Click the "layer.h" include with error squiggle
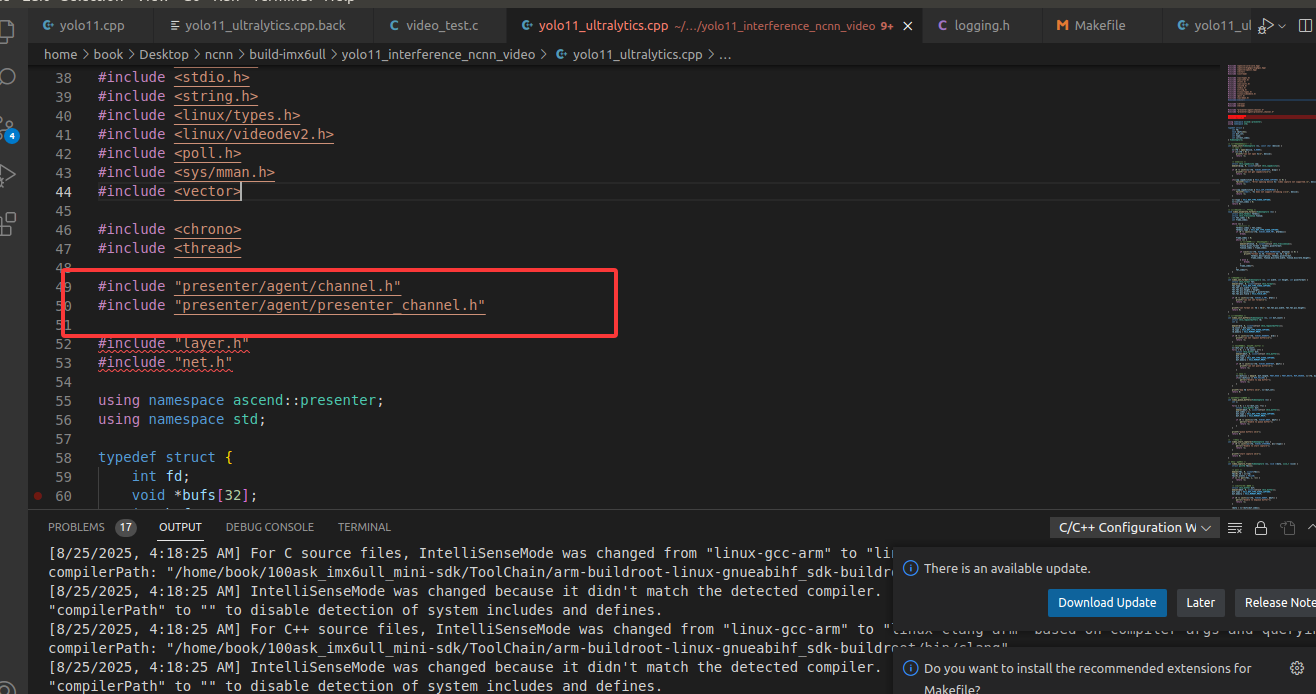This screenshot has width=1316, height=694. click(x=212, y=344)
